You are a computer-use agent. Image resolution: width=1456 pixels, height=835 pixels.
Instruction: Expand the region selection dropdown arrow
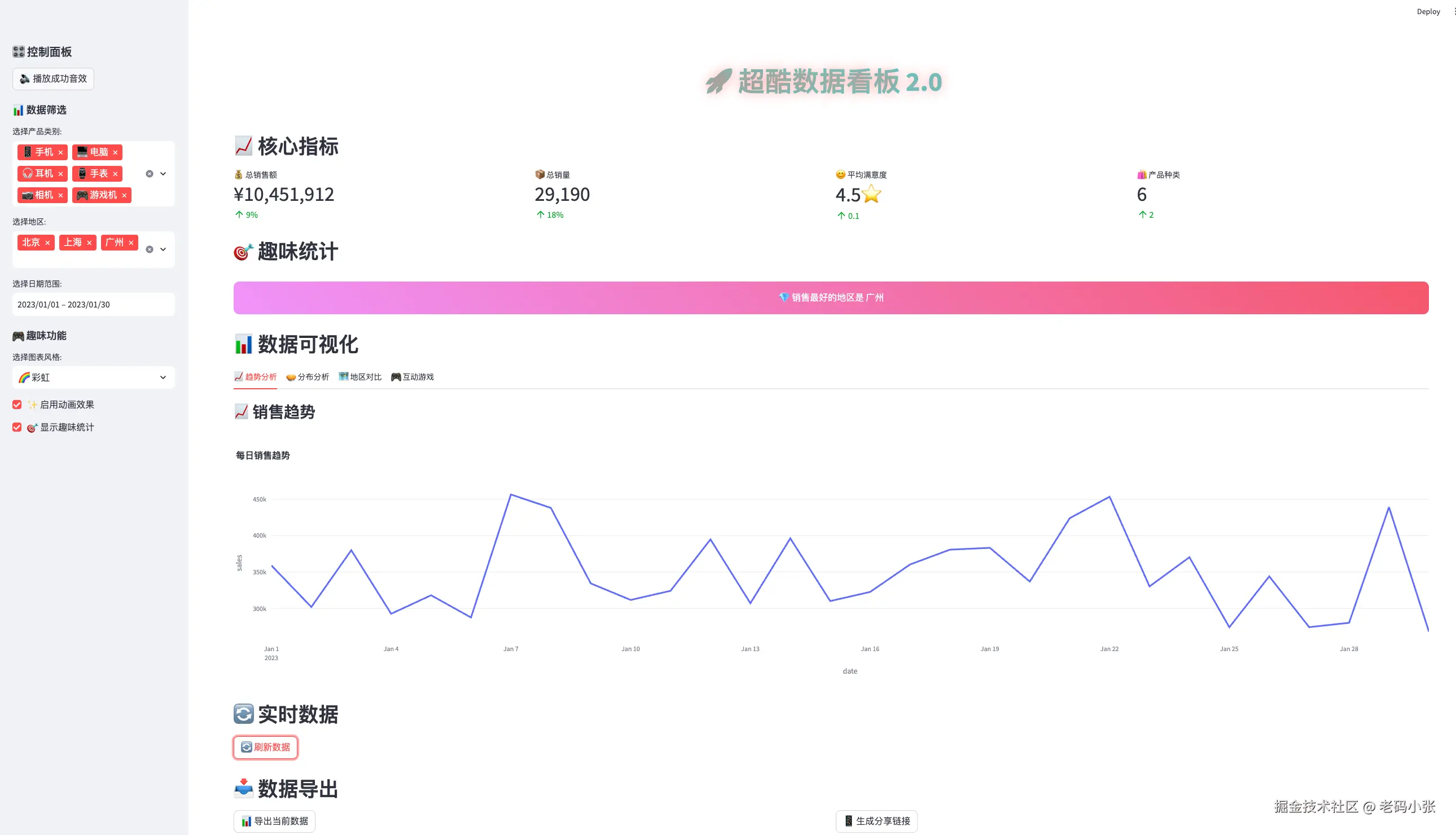point(163,249)
